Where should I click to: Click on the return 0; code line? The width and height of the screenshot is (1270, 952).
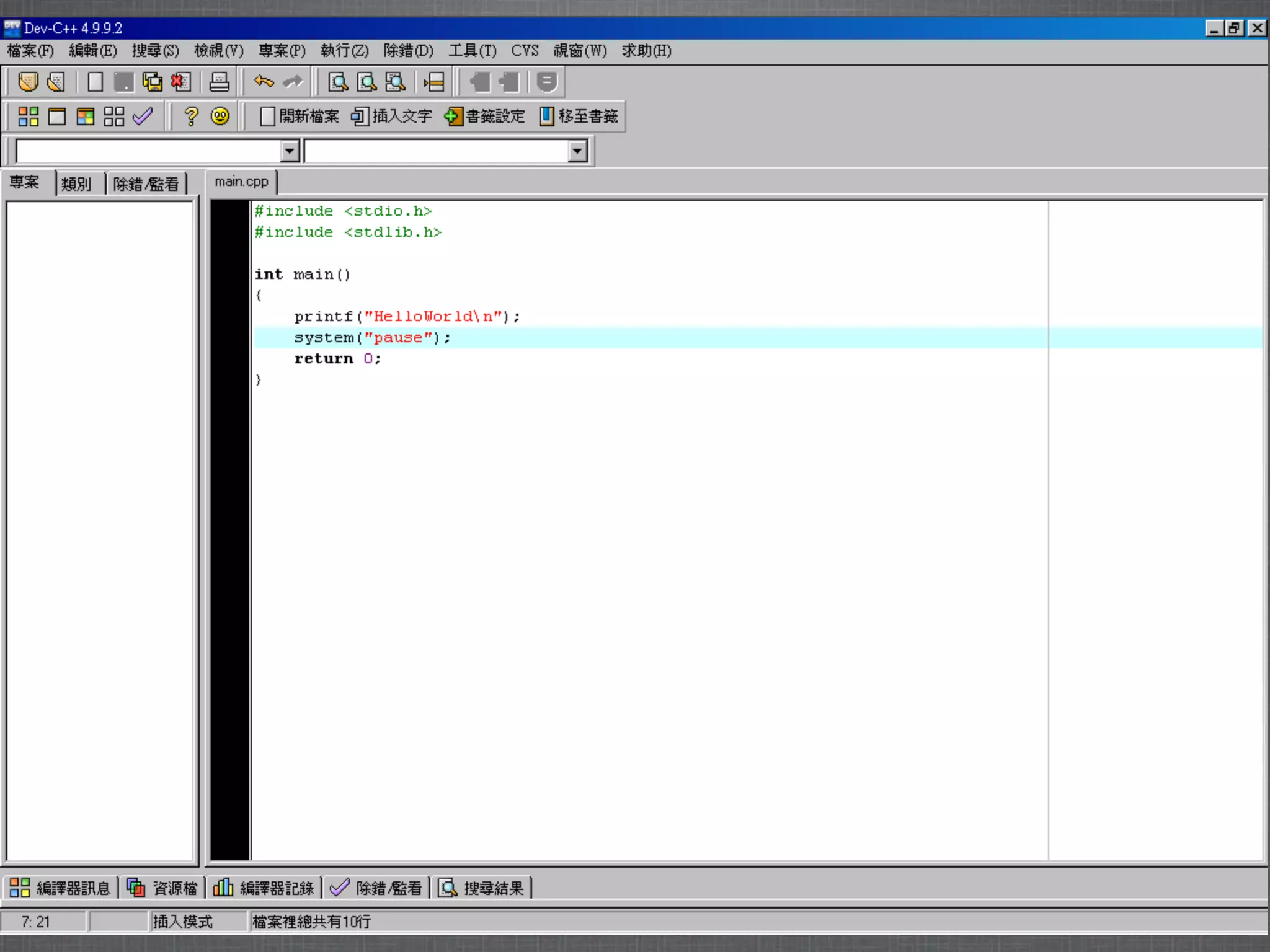337,359
